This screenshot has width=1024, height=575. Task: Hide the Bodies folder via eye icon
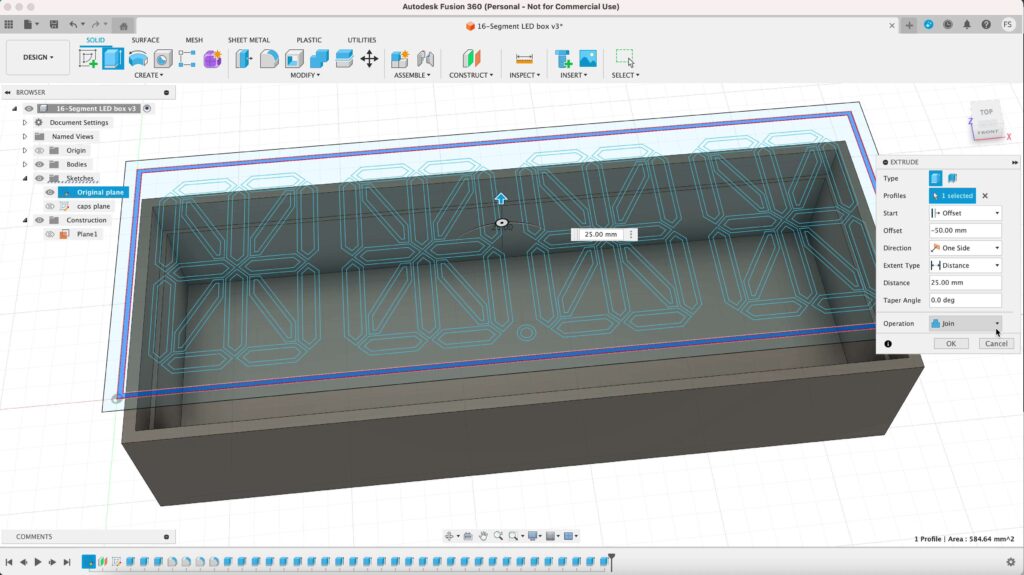tap(40, 164)
